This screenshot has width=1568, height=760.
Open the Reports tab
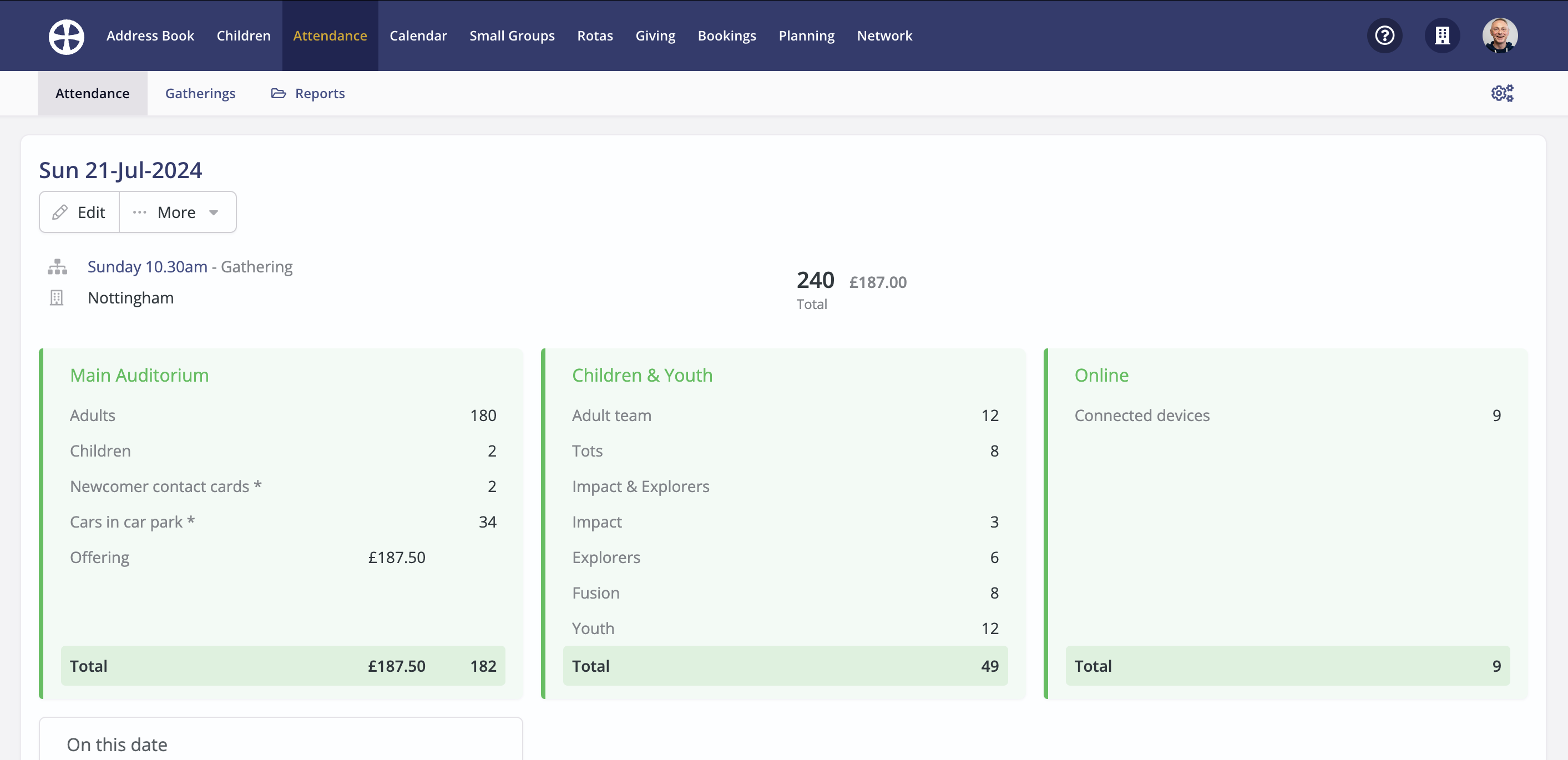pos(308,93)
